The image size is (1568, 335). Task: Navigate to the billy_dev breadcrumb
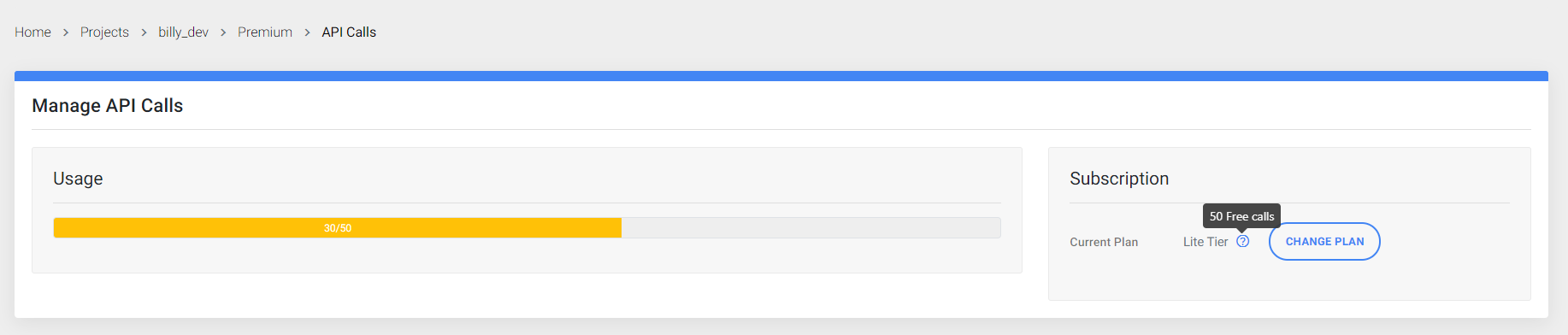(183, 32)
